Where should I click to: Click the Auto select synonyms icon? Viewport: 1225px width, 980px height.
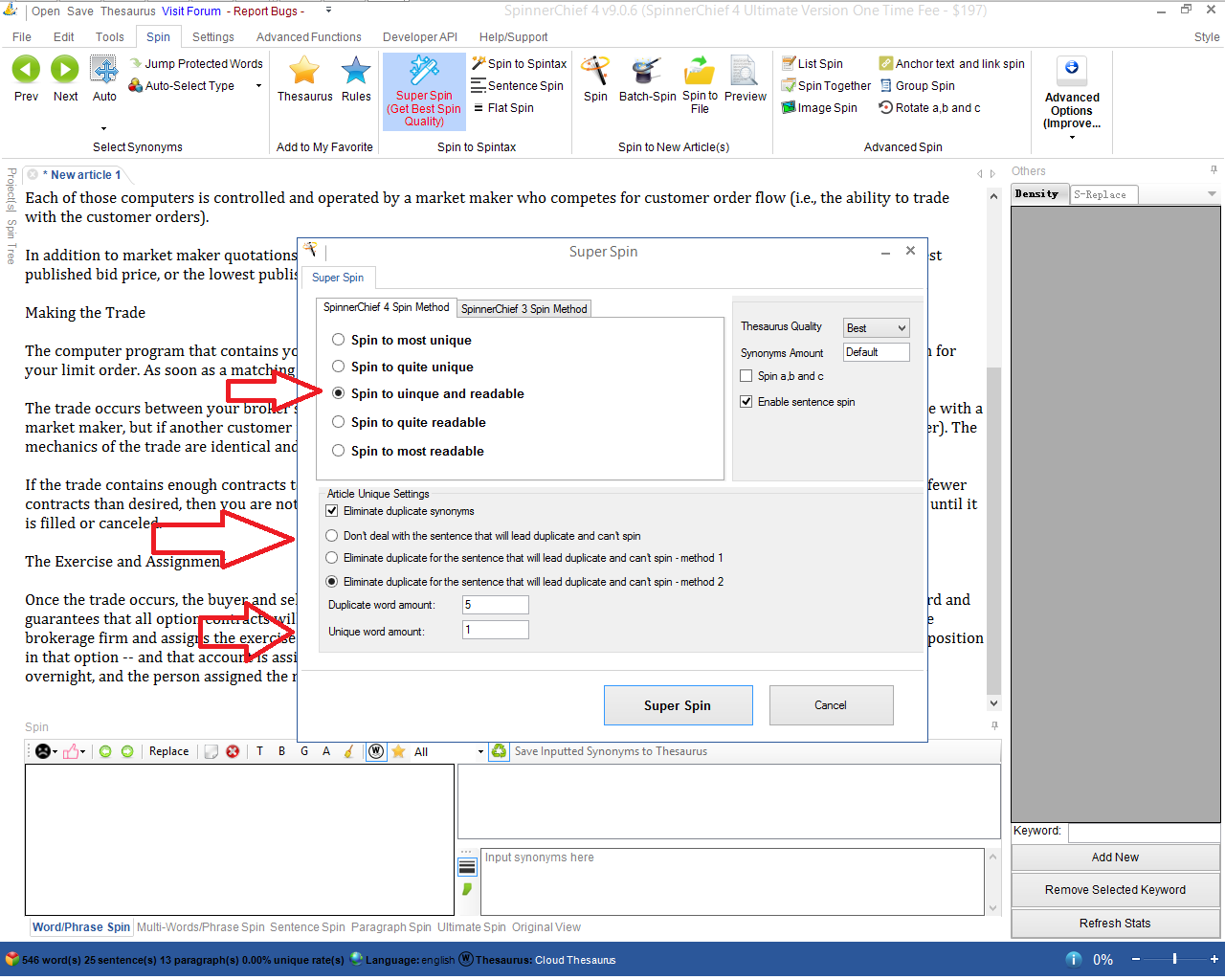coord(104,70)
